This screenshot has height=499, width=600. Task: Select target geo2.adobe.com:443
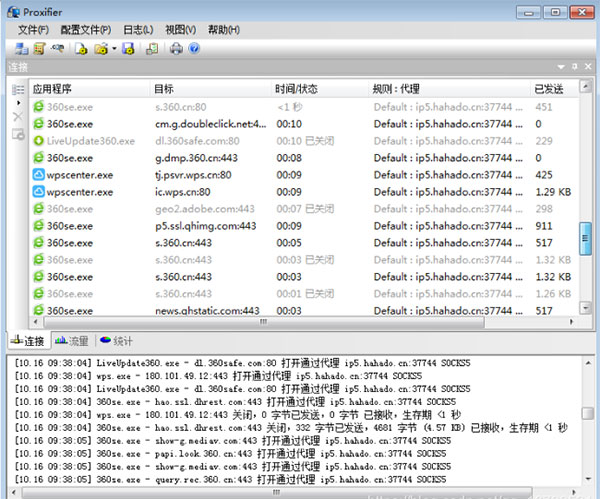205,209
